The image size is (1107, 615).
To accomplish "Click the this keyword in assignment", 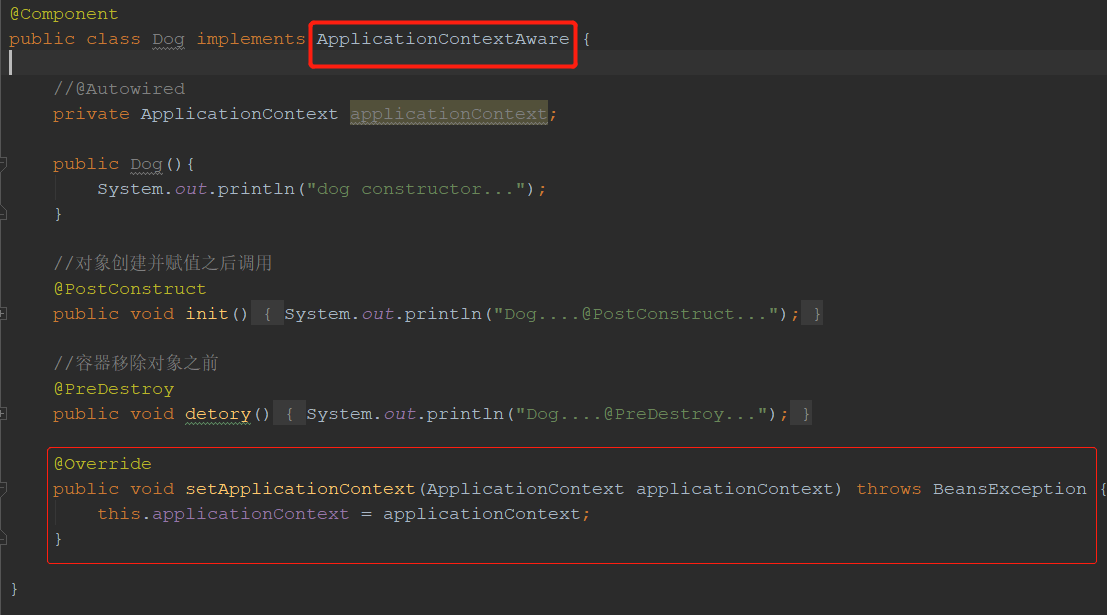I will click(119, 514).
